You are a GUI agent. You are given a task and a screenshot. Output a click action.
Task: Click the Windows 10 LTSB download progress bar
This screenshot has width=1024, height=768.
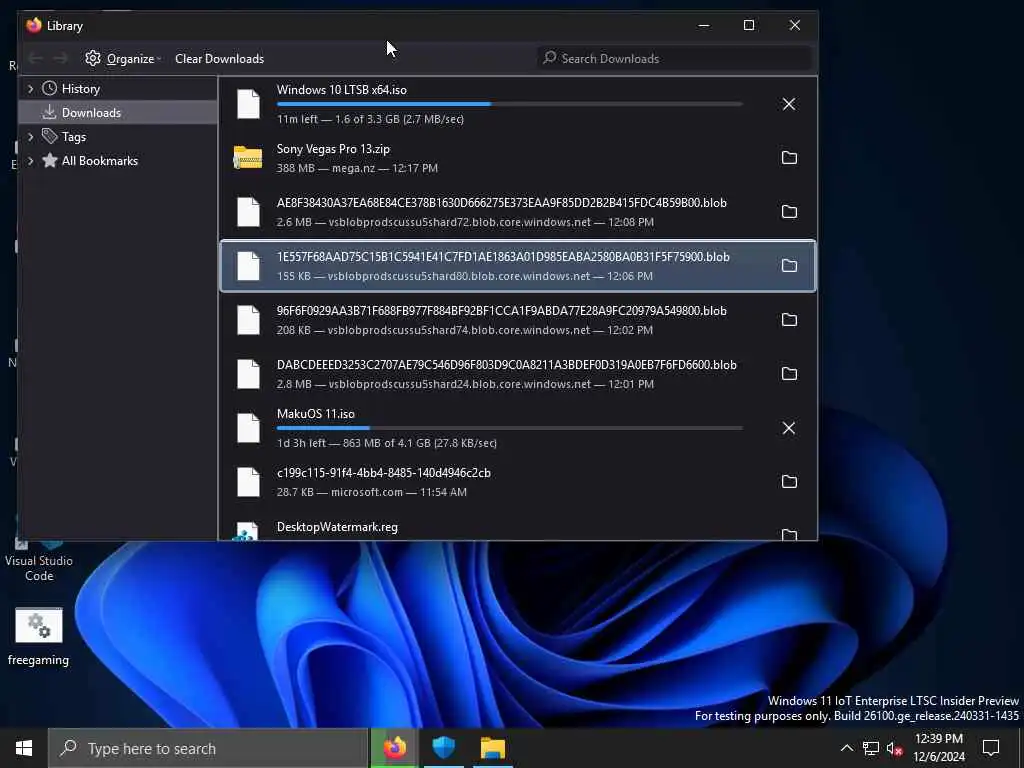(x=509, y=104)
